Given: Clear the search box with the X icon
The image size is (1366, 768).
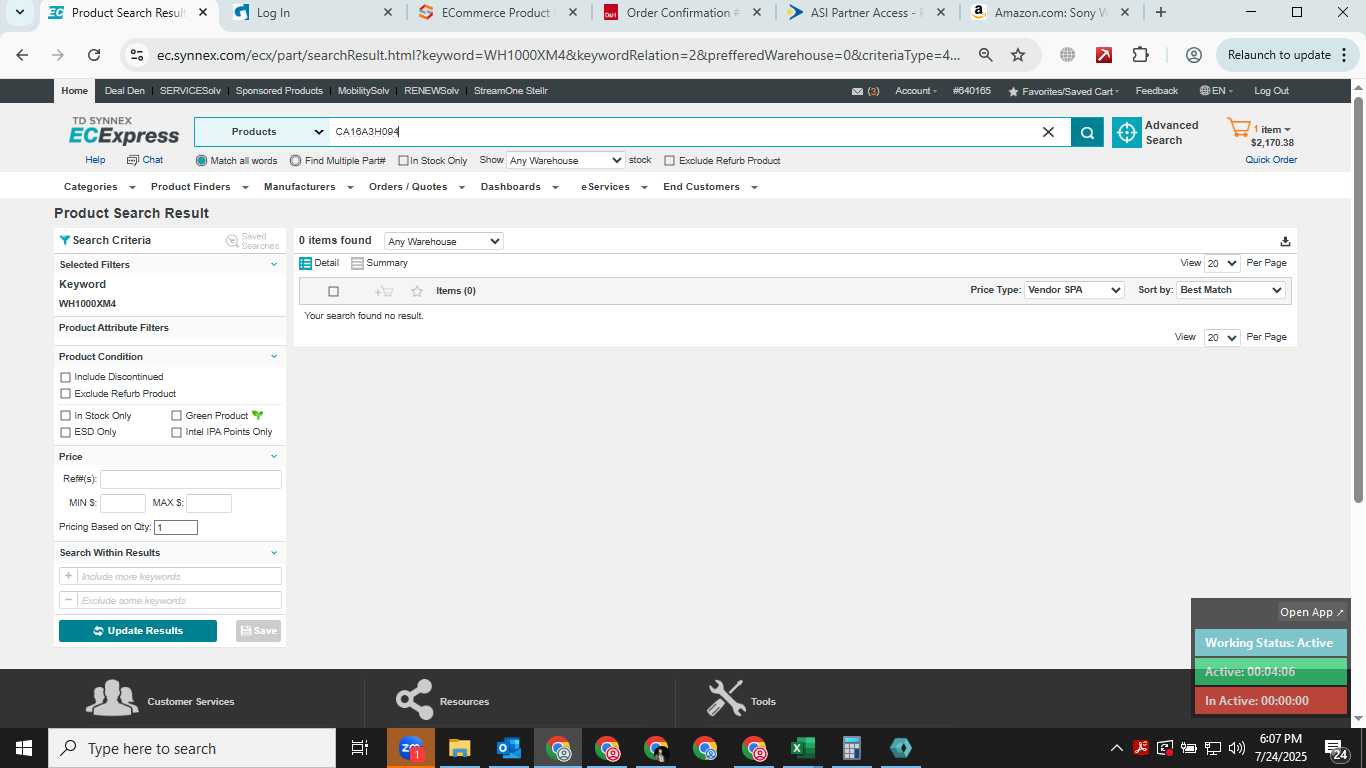Looking at the screenshot, I should pos(1048,132).
